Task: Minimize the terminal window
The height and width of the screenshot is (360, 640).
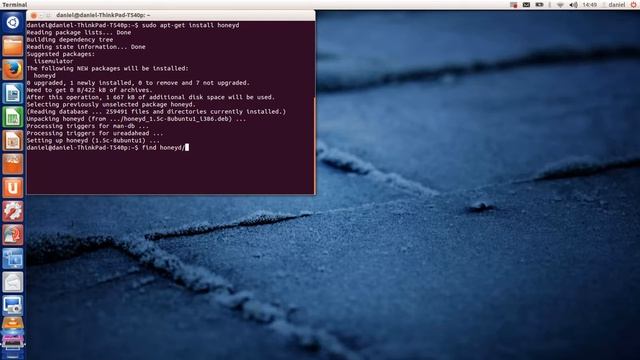Action: (41, 16)
